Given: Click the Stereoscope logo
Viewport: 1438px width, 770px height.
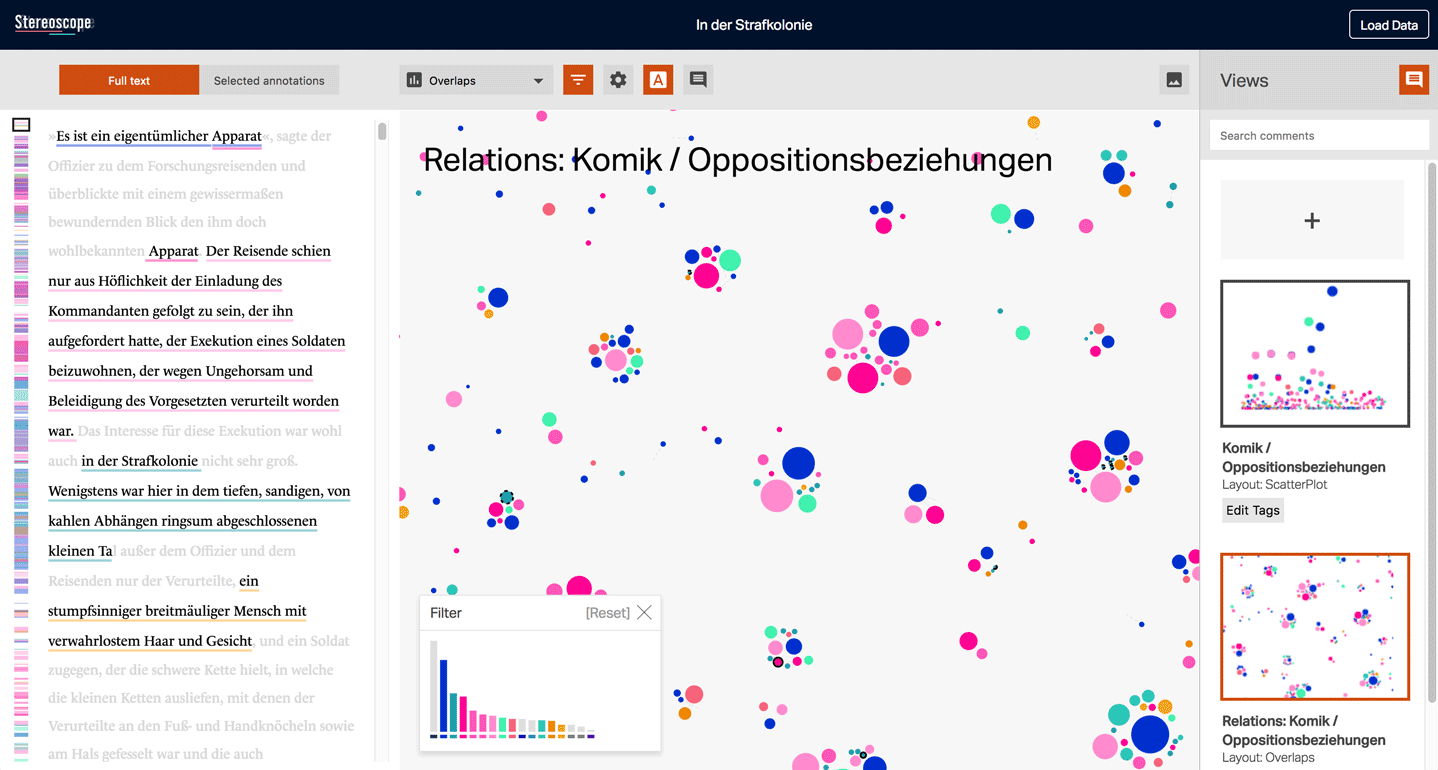Looking at the screenshot, I should coord(53,24).
